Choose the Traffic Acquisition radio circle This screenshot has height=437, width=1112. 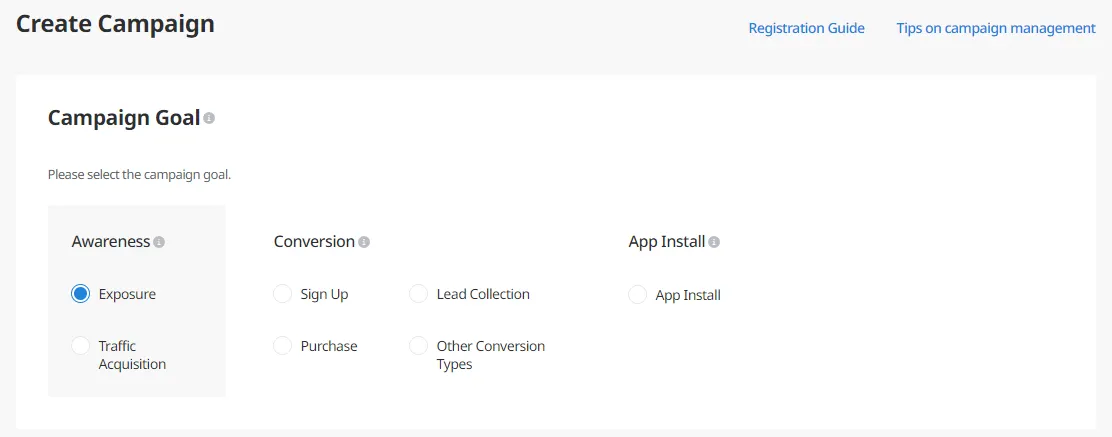[x=81, y=346]
